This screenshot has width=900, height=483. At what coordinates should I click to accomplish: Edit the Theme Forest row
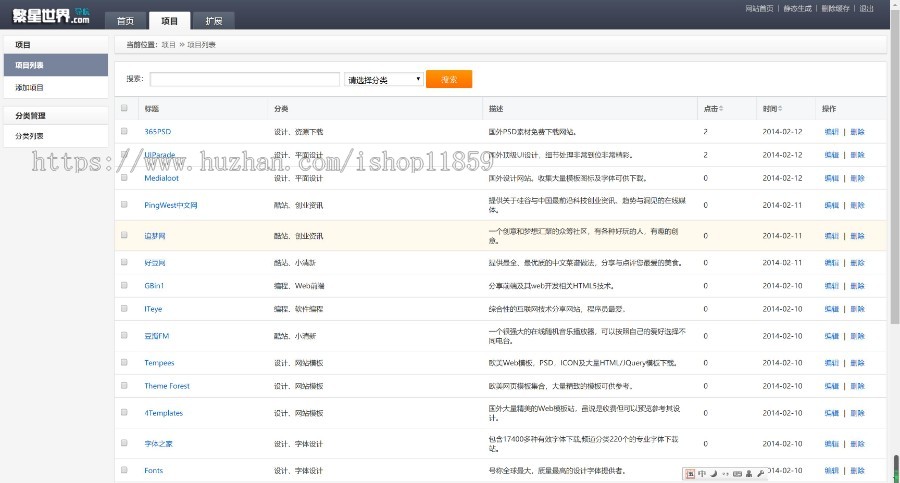pos(831,386)
